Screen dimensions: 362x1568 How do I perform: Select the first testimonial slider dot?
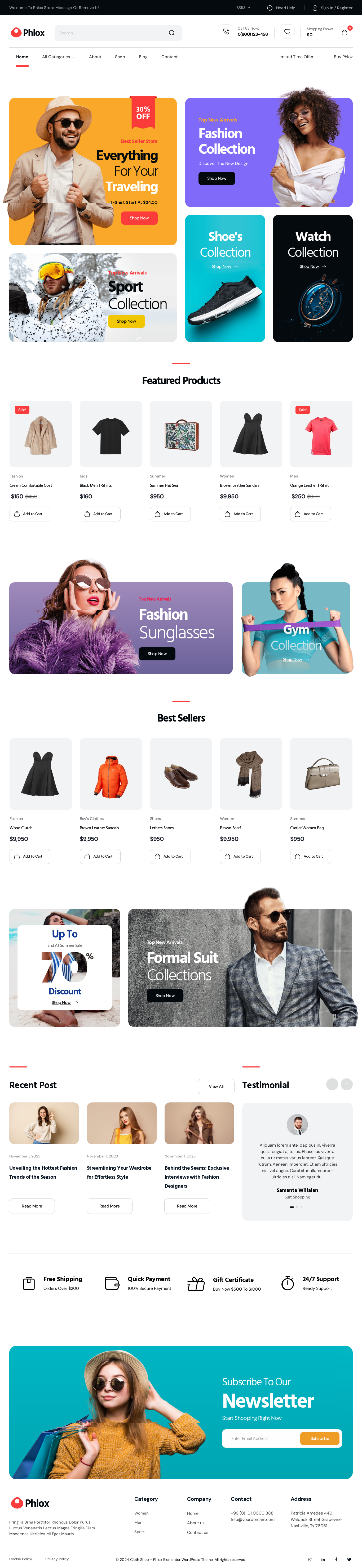point(292,1206)
